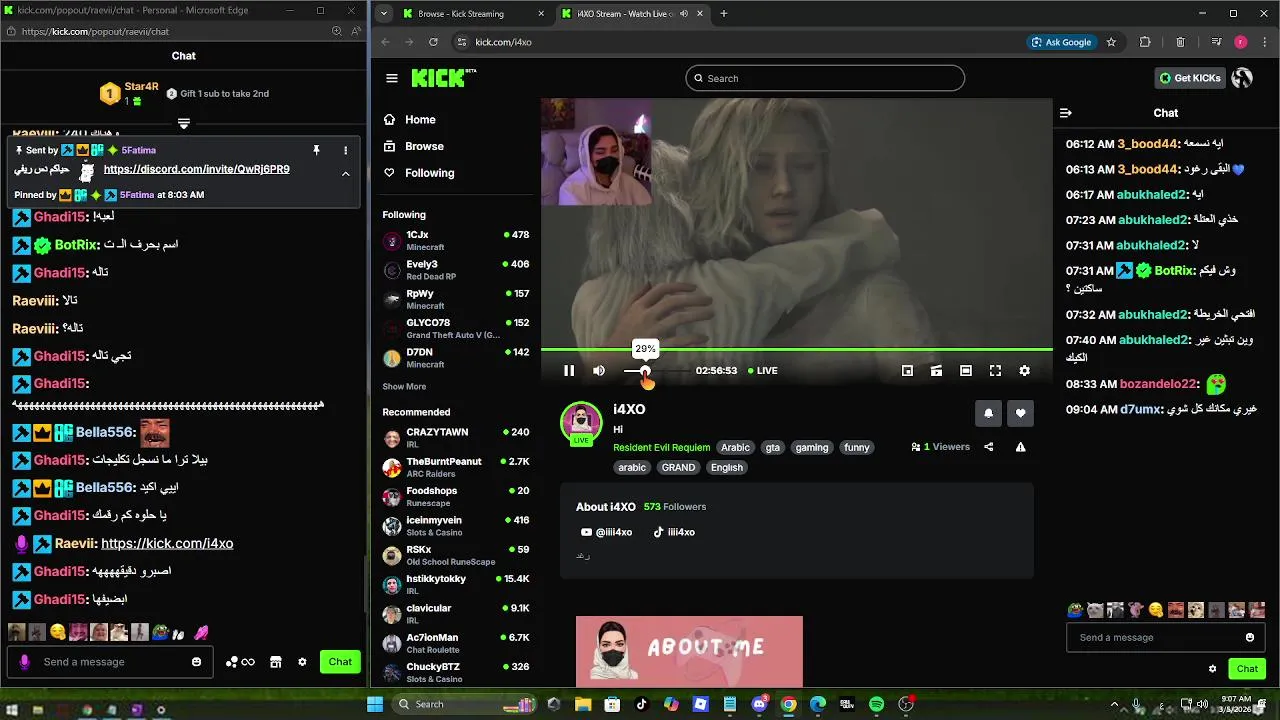Adjust the video volume slider
Viewport: 1280px width, 720px height.
655,371
